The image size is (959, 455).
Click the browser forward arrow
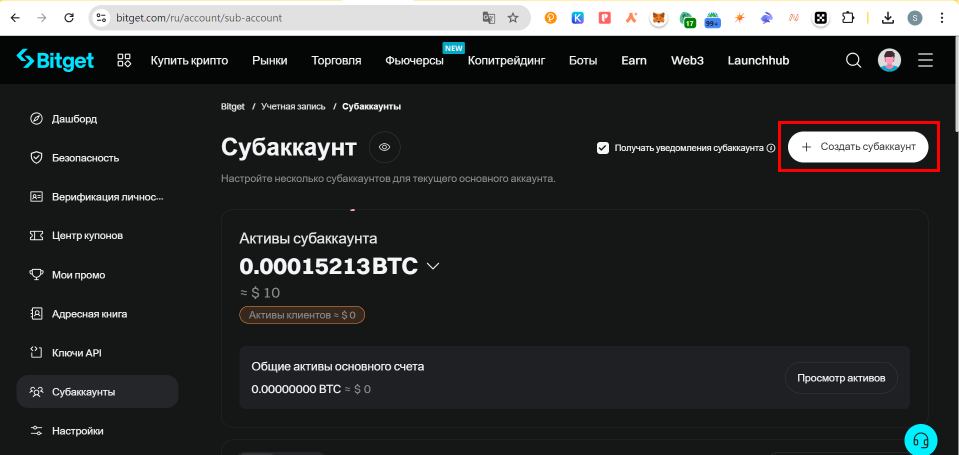point(42,18)
